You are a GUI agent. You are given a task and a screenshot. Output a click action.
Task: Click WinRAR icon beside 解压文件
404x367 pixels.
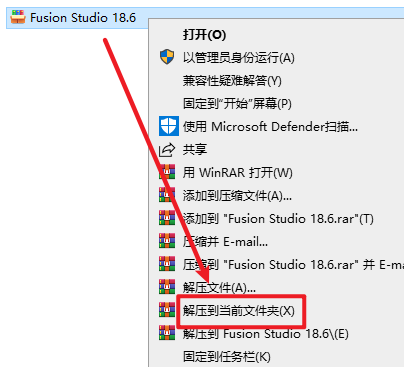167,287
